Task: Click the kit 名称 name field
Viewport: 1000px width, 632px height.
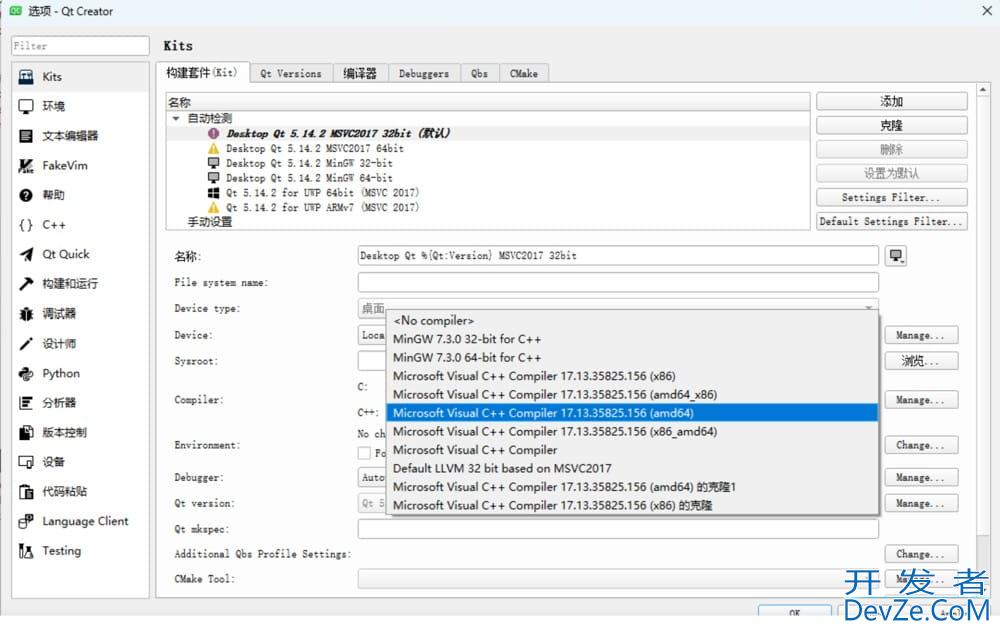Action: (x=618, y=256)
